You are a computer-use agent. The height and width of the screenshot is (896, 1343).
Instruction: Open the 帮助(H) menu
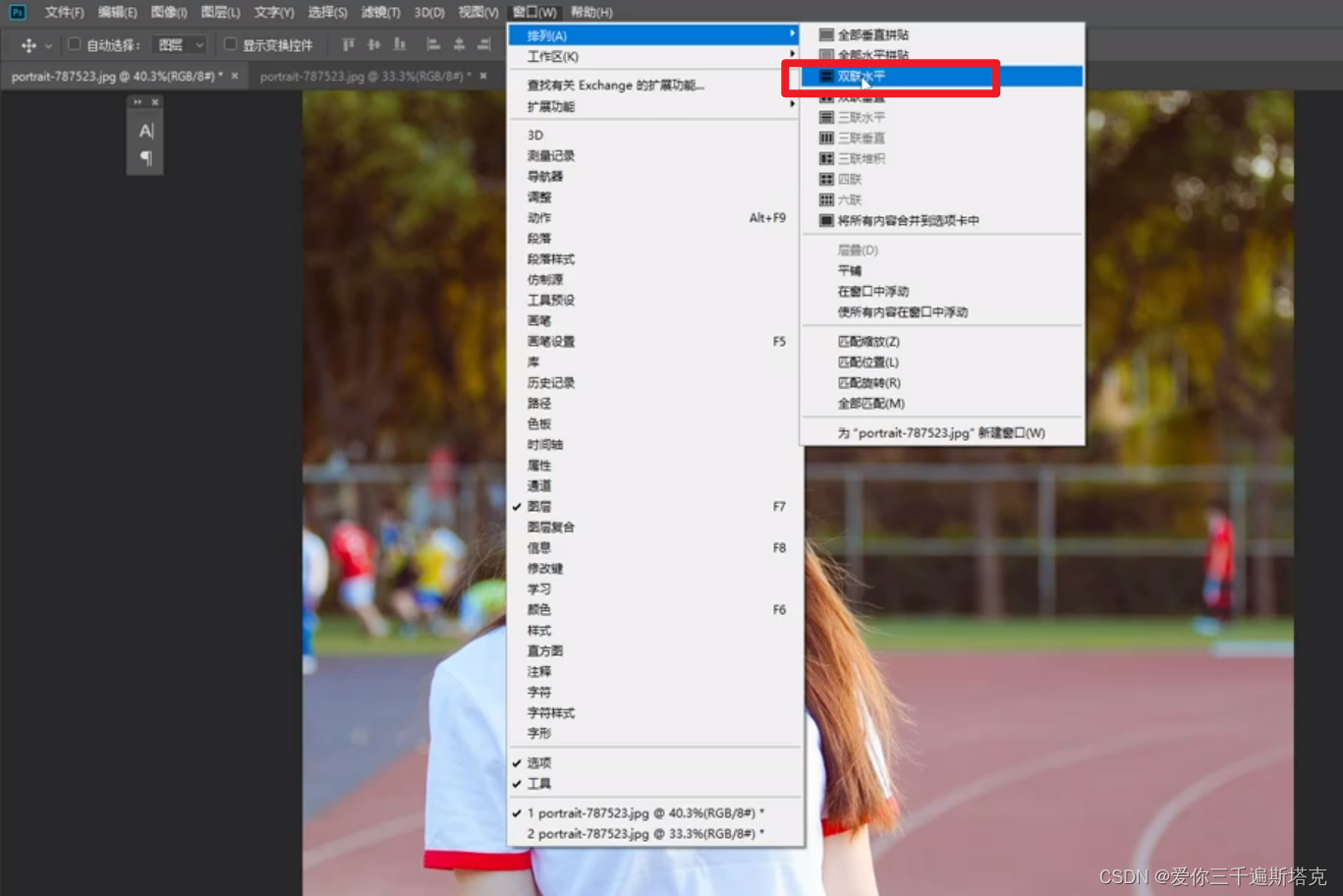[591, 12]
